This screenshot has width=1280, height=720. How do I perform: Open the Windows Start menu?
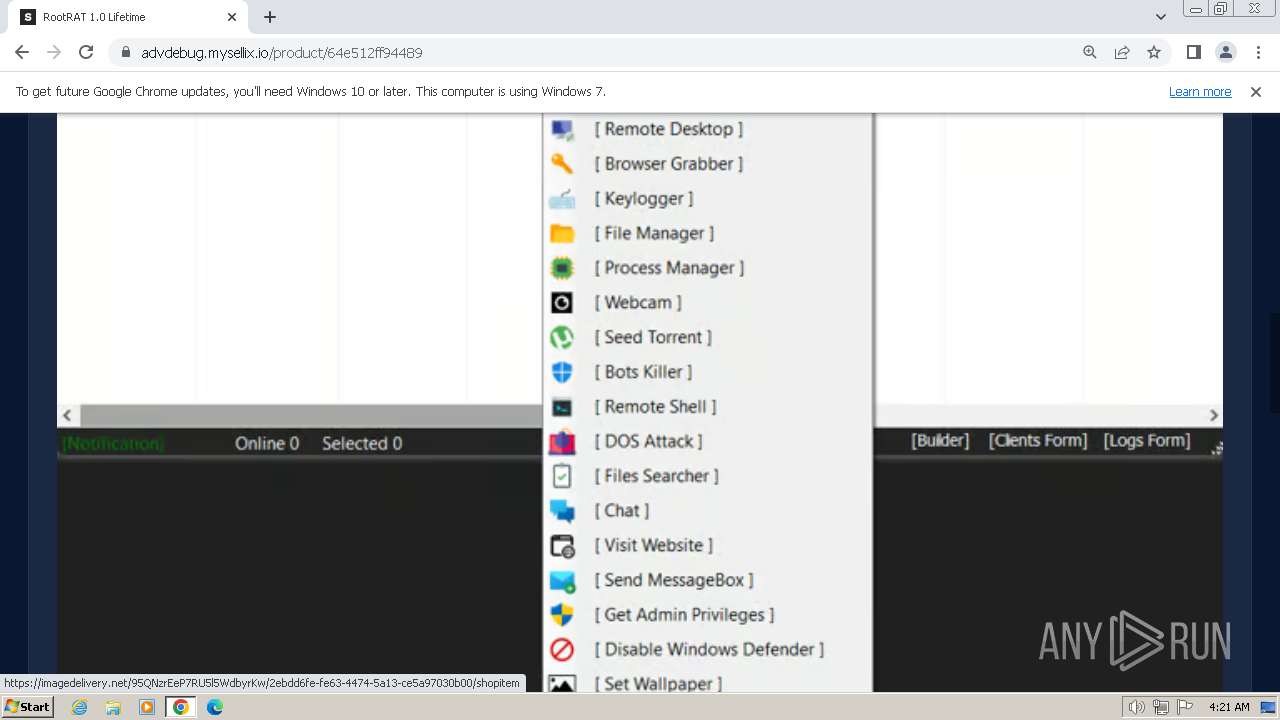pos(27,707)
